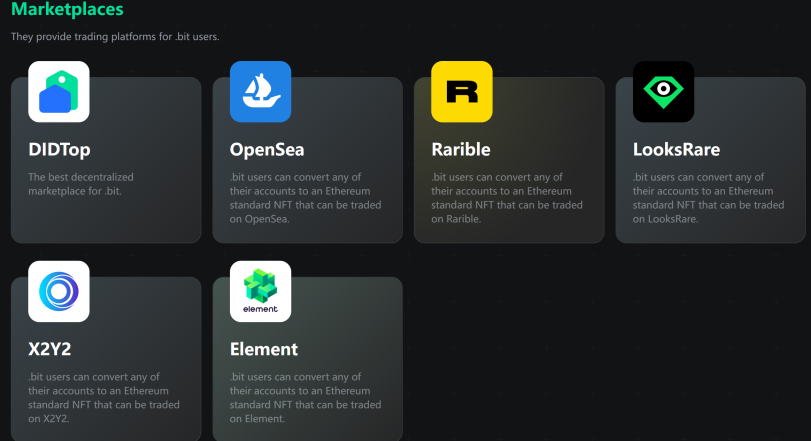
Task: Select the Rarible card heading
Action: pyautogui.click(x=461, y=150)
